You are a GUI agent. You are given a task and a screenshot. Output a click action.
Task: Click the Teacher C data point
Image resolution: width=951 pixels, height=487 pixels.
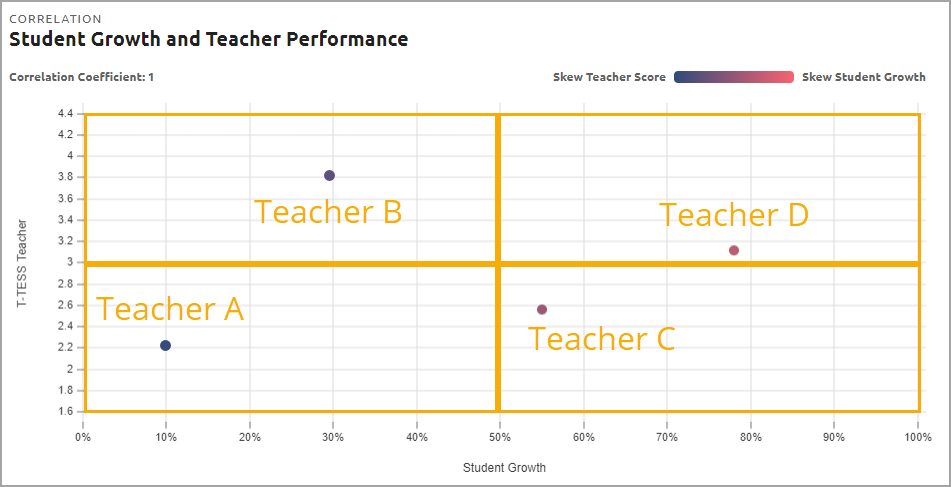click(542, 310)
